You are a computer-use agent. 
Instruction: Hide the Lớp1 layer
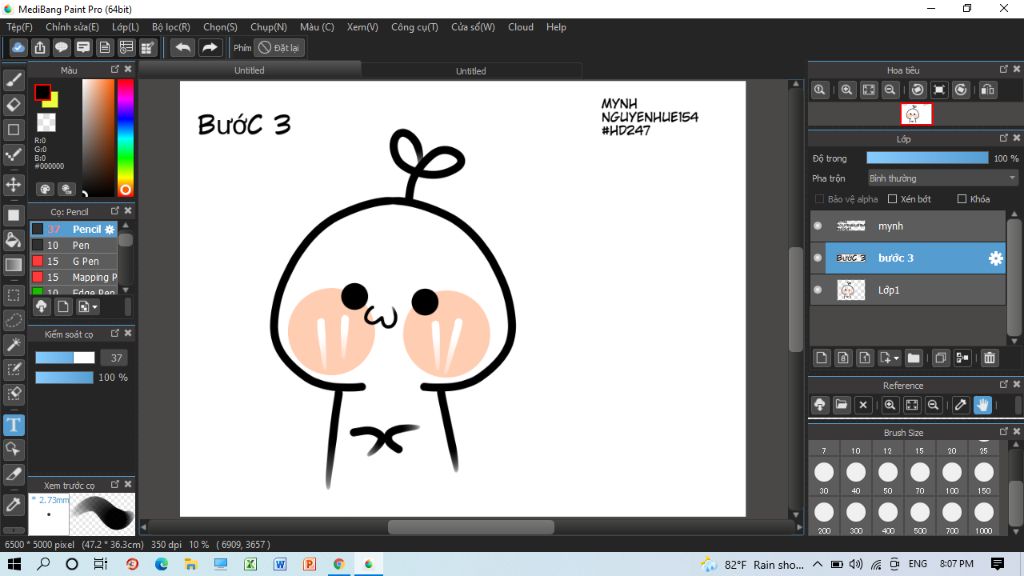pyautogui.click(x=818, y=290)
